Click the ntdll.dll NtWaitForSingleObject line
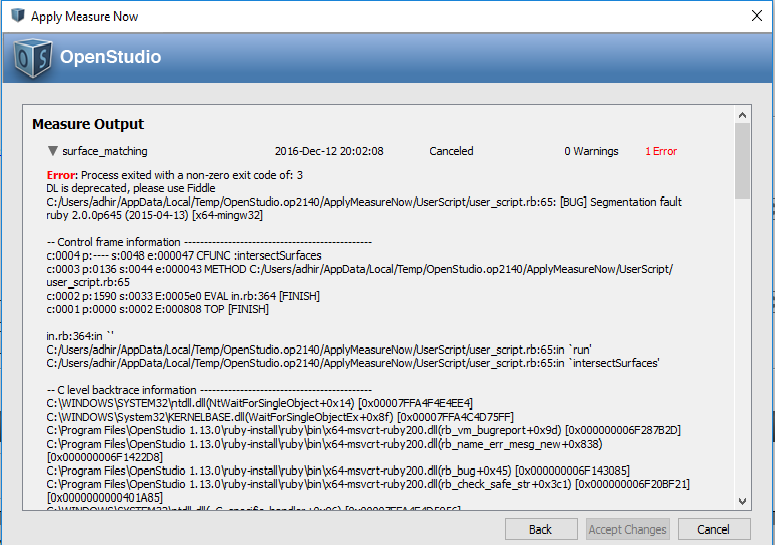 click(x=259, y=403)
